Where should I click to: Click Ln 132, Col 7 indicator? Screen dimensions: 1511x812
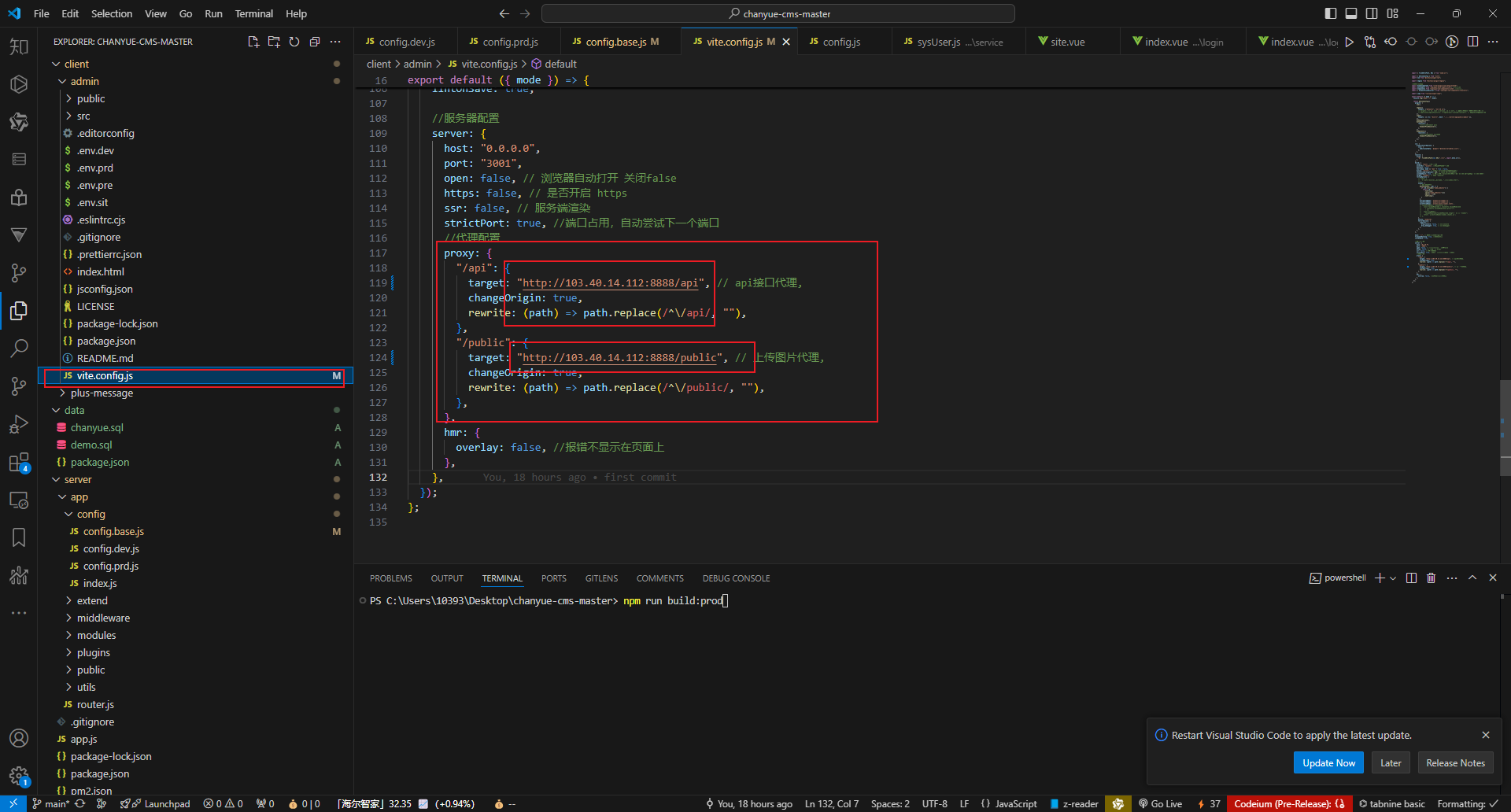point(831,803)
